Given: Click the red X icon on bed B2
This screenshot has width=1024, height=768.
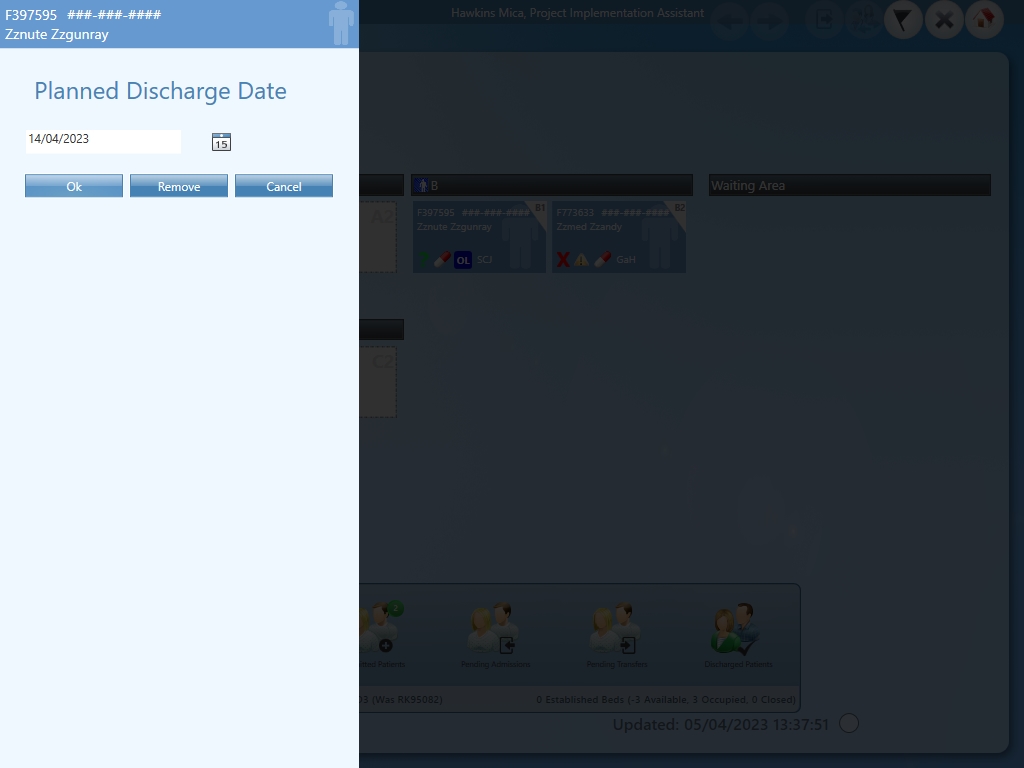Looking at the screenshot, I should click(563, 260).
